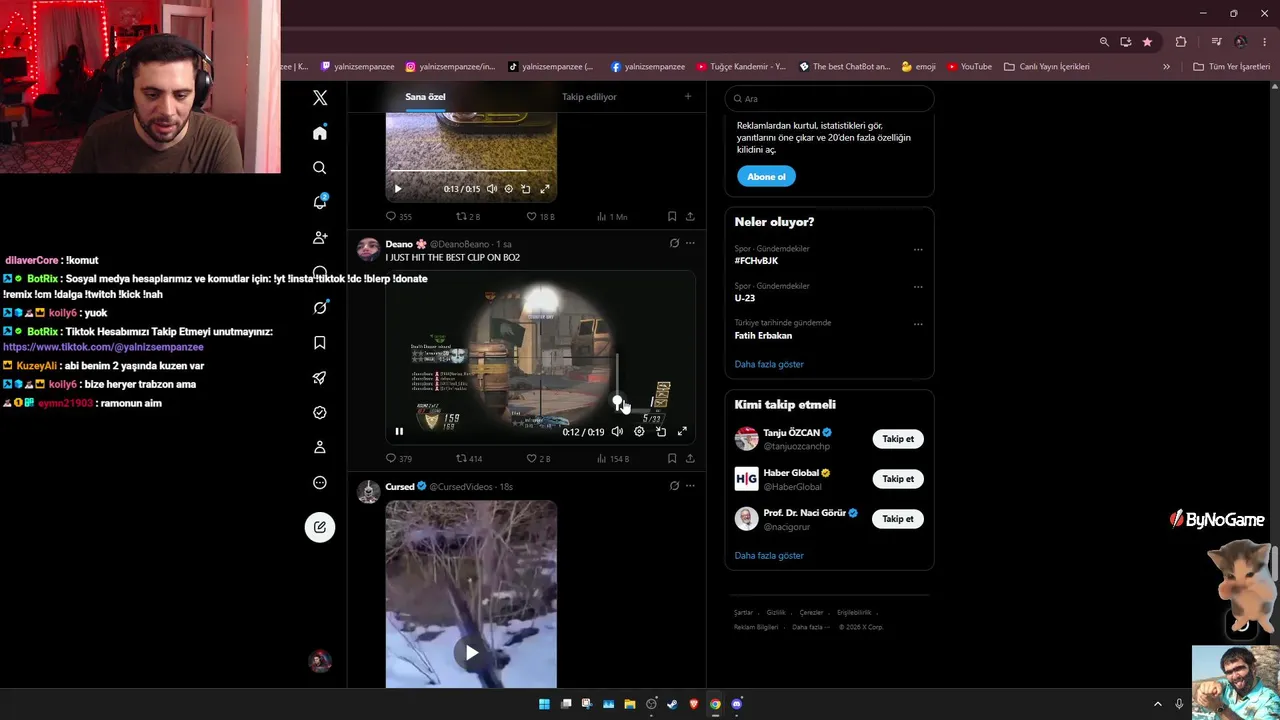Toggle picture-in-picture on Deano's video

pyautogui.click(x=661, y=432)
